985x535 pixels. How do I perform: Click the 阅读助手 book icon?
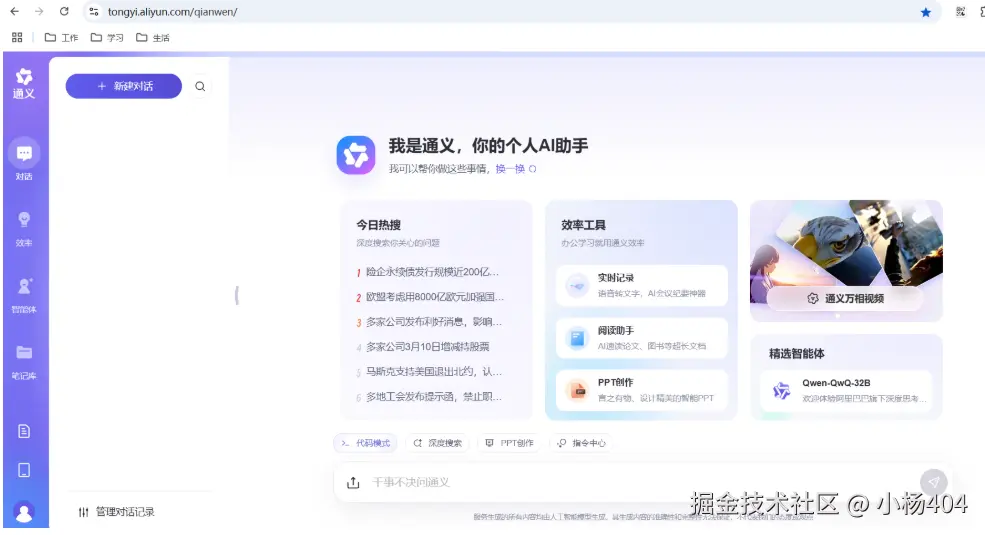(x=577, y=338)
